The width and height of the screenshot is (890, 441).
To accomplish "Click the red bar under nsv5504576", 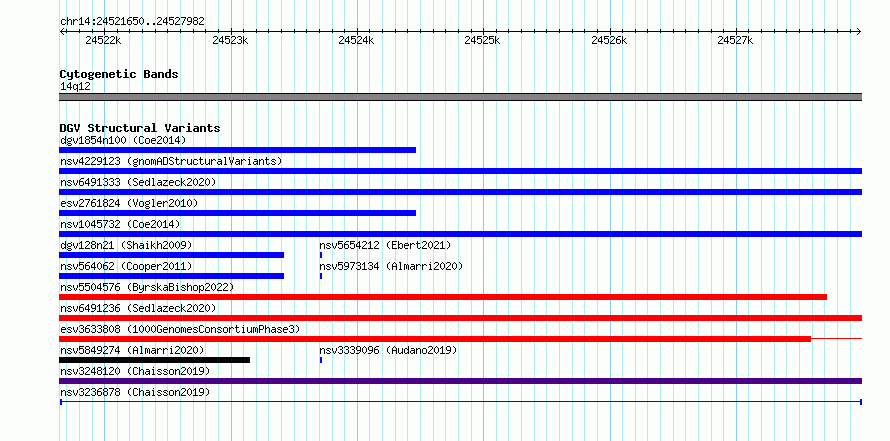I will [x=443, y=297].
